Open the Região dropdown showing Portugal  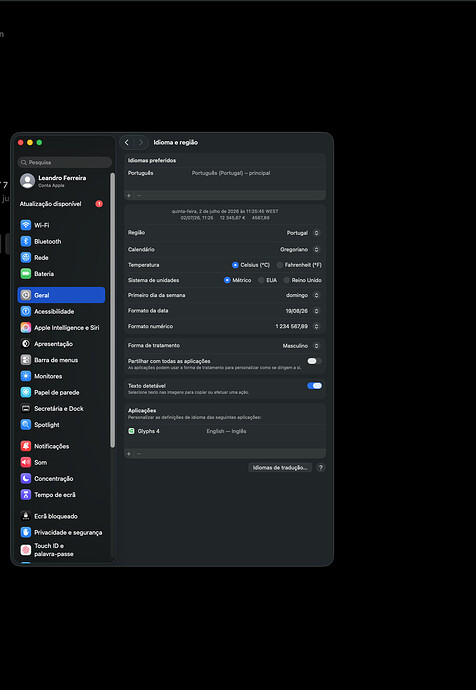click(x=303, y=233)
